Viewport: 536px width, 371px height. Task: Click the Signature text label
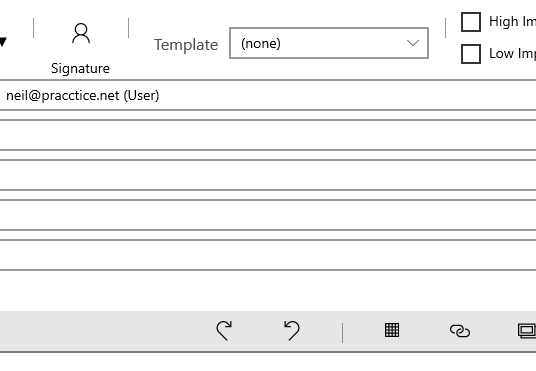[80, 68]
